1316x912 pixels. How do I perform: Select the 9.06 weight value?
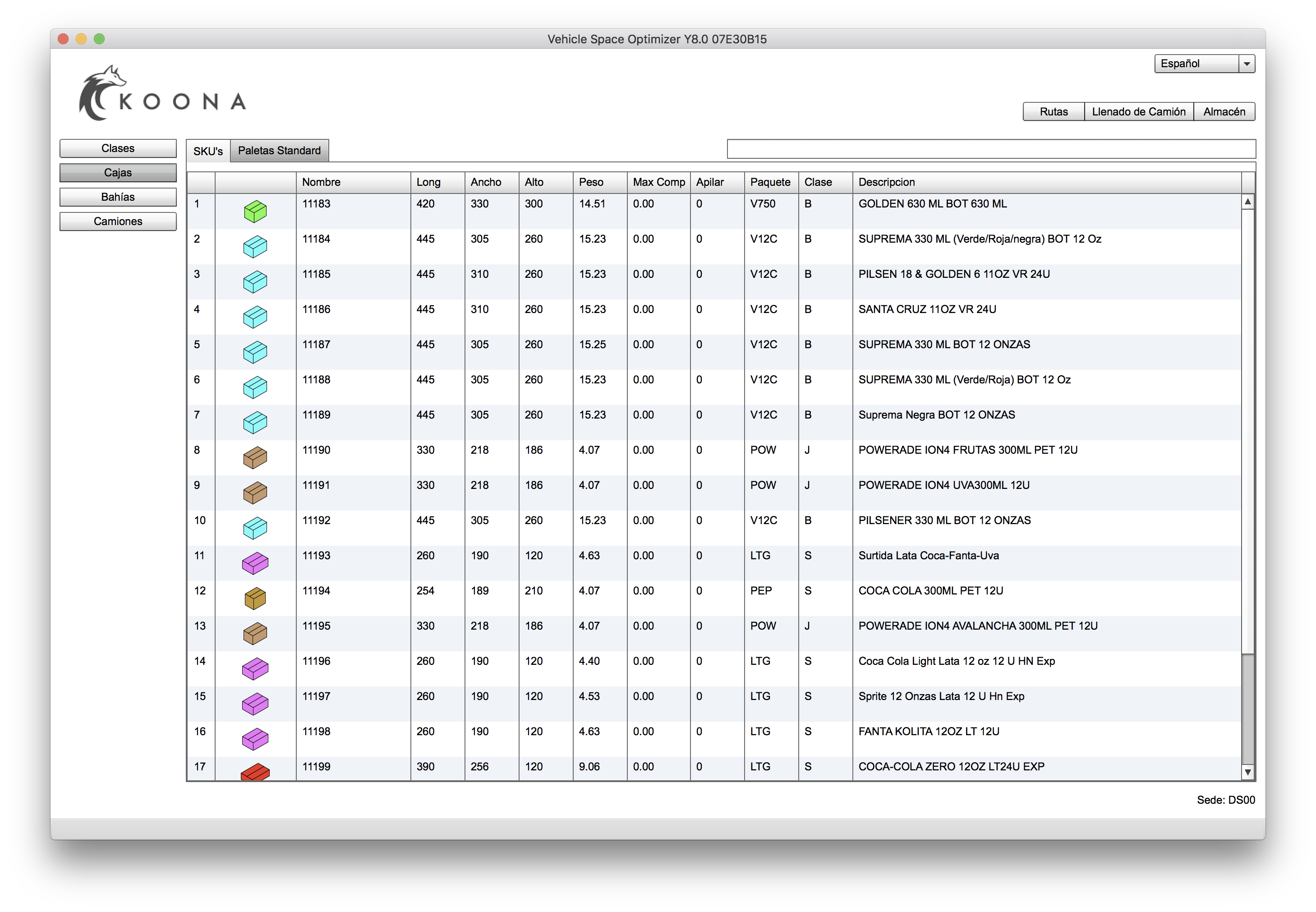[x=589, y=767]
